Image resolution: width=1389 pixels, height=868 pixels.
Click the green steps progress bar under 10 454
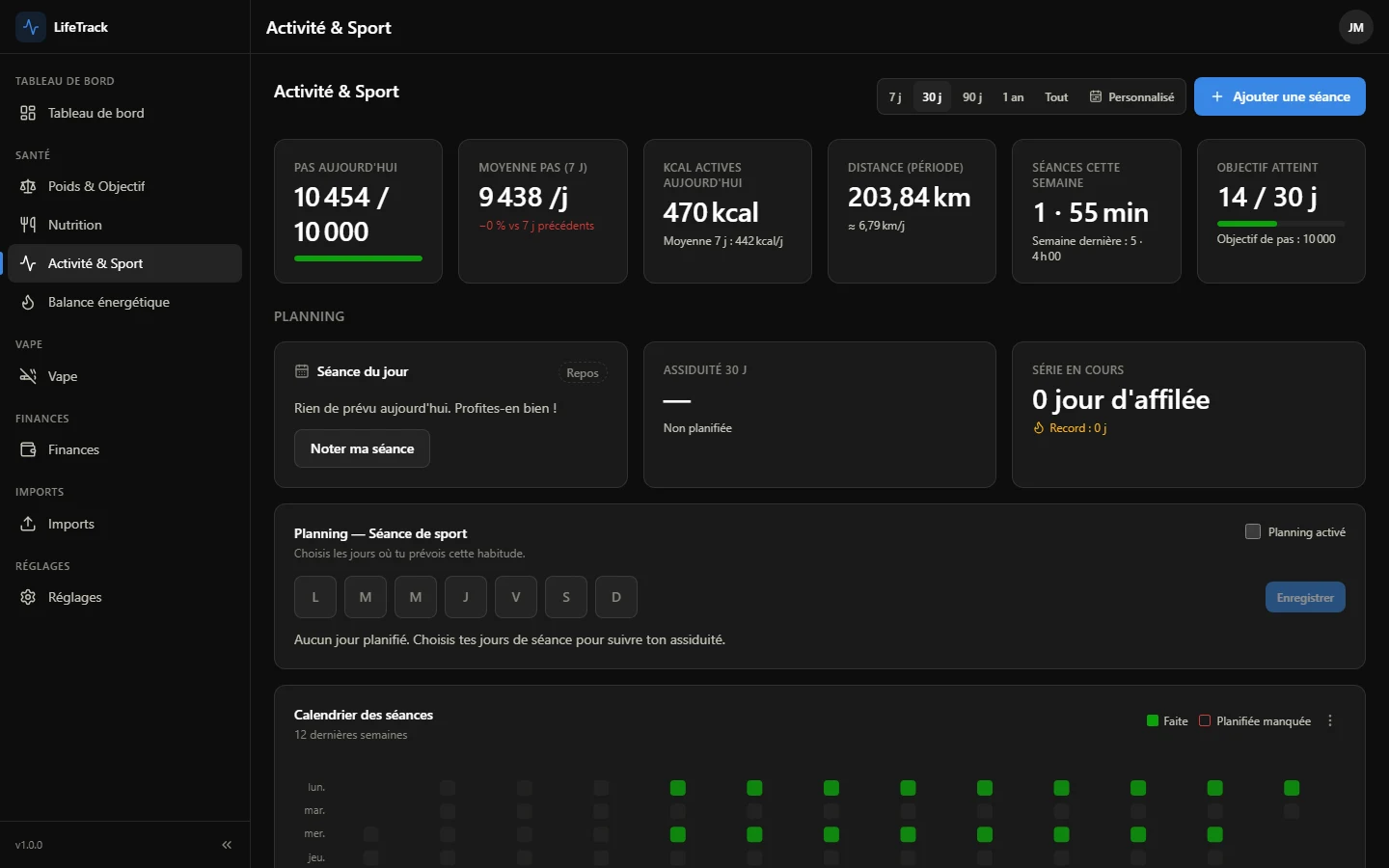358,258
